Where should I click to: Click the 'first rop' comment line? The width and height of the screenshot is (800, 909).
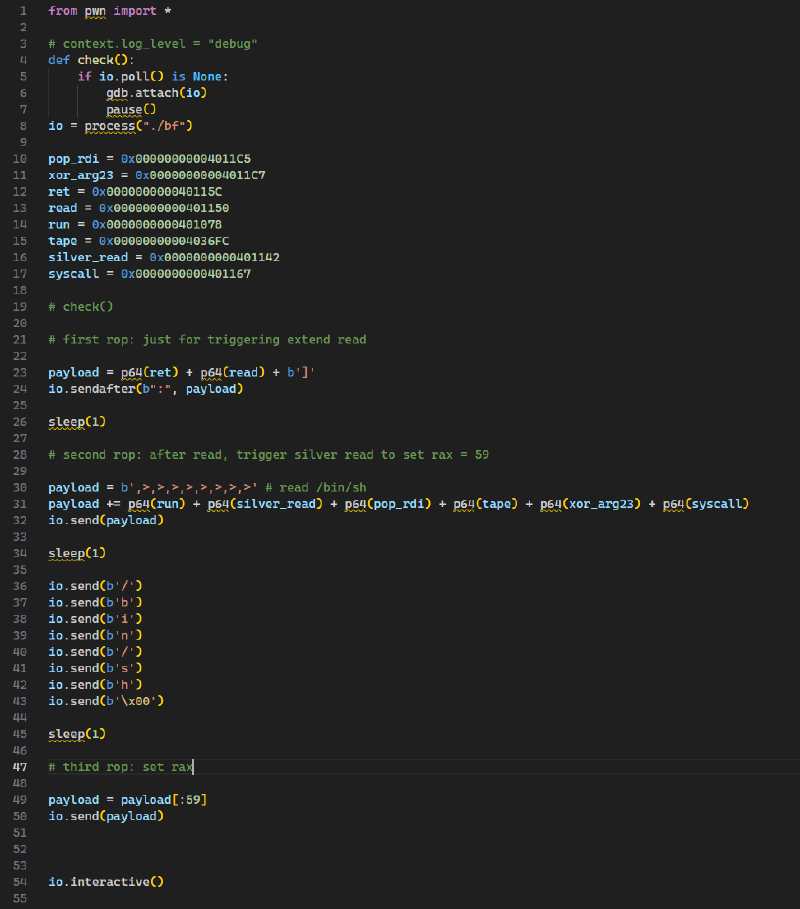pyautogui.click(x=207, y=340)
